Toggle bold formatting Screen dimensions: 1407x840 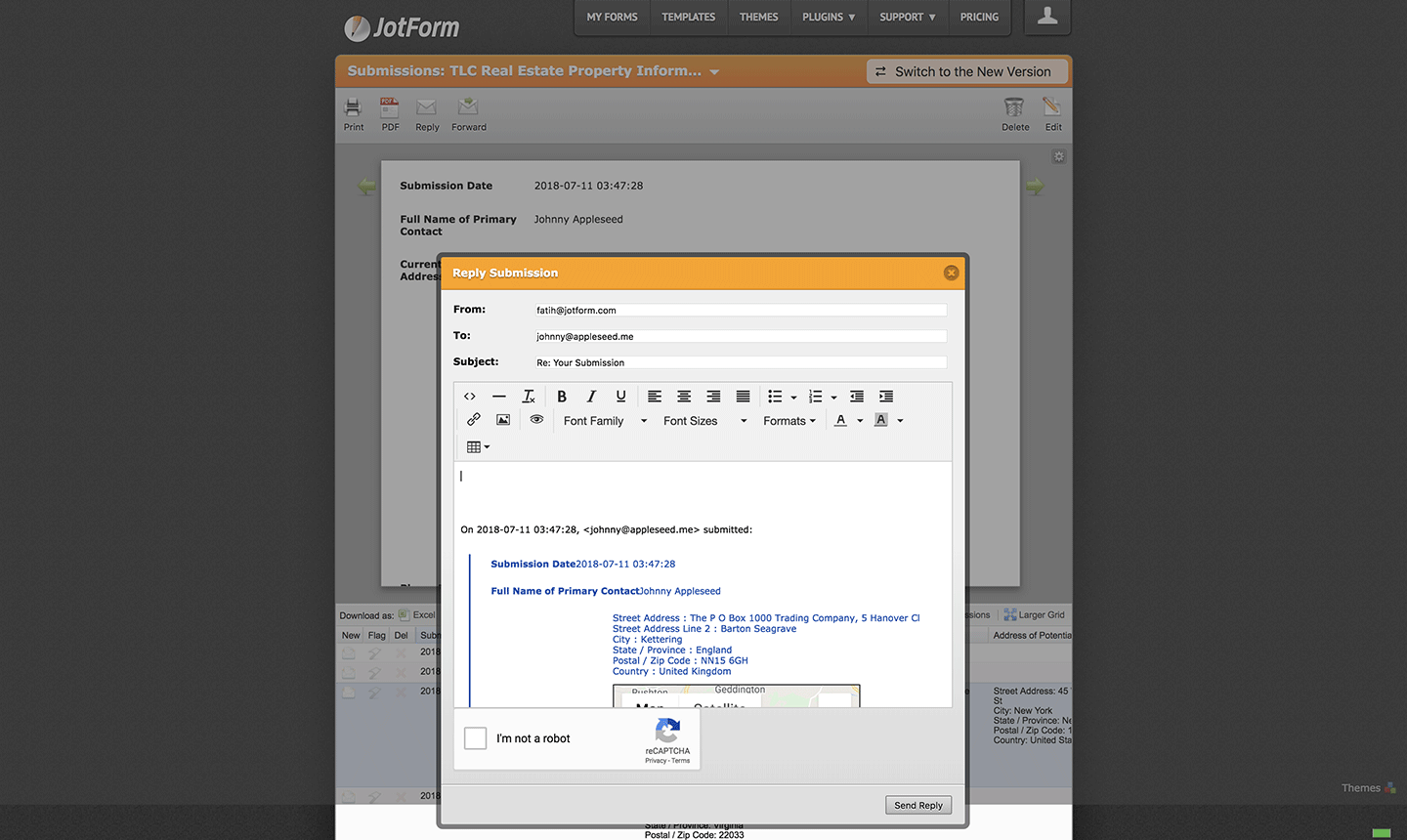(x=562, y=397)
